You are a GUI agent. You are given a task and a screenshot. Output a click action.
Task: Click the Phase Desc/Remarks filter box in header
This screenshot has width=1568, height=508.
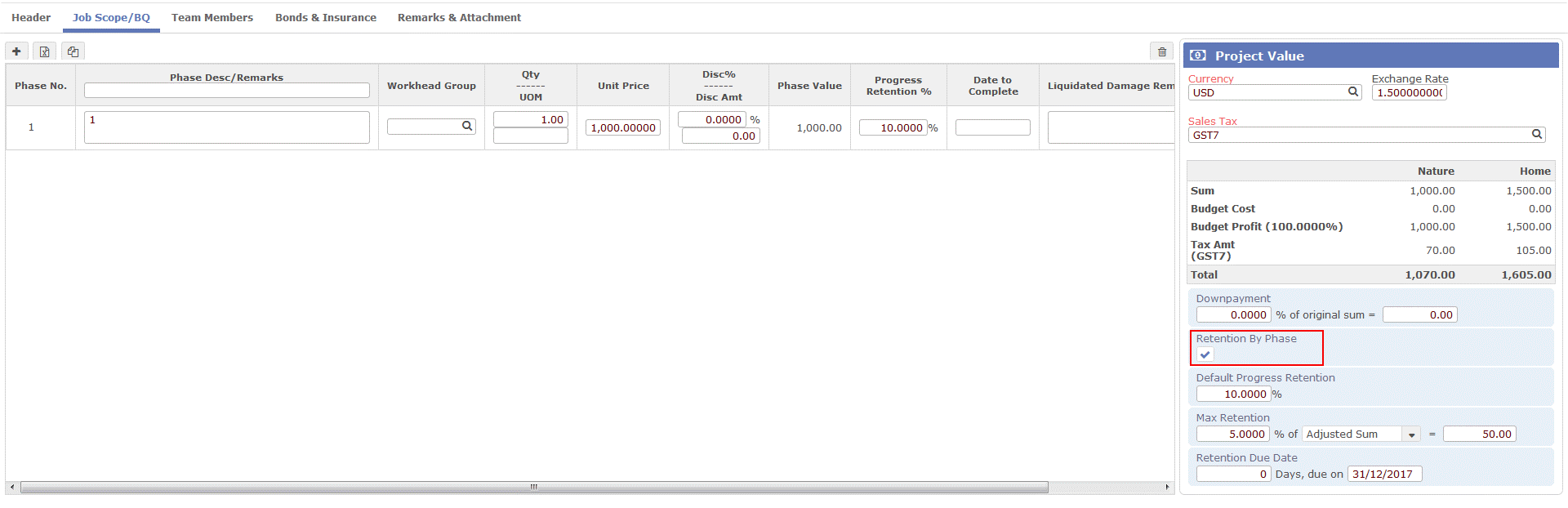227,91
